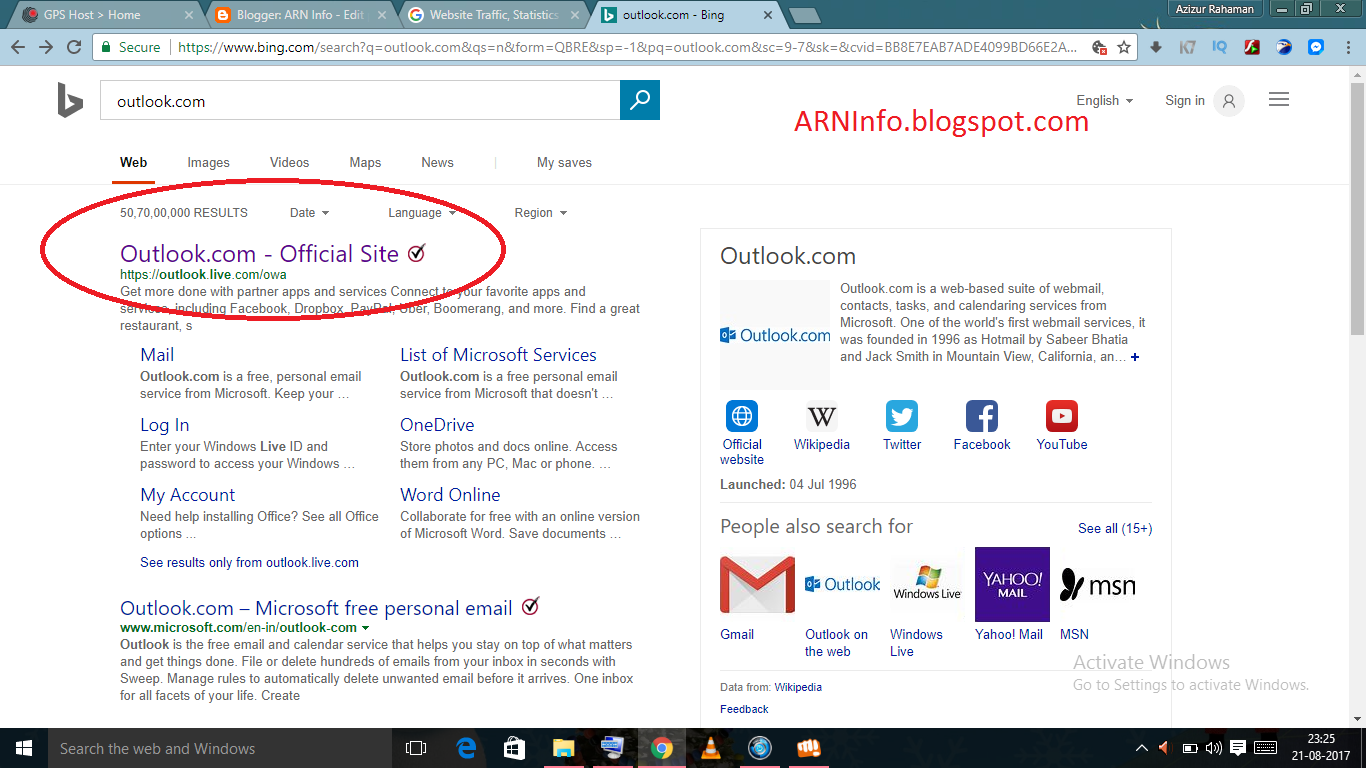Switch to the News tab
1366x768 pixels.
[437, 162]
